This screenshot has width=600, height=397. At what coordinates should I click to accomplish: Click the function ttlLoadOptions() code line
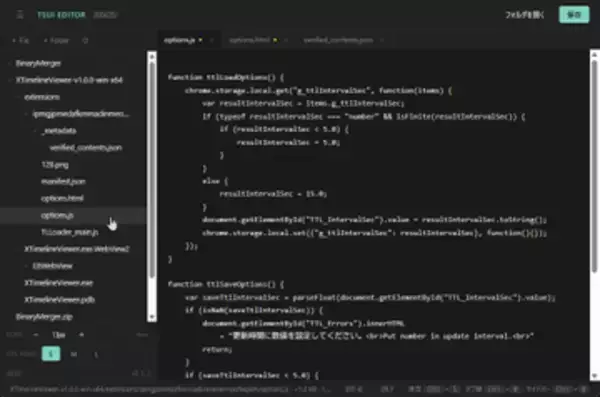coord(225,77)
